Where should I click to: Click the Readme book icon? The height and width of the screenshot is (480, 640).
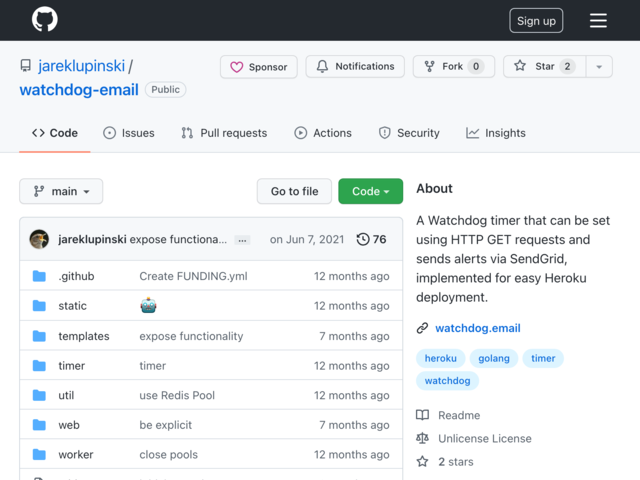[422, 415]
